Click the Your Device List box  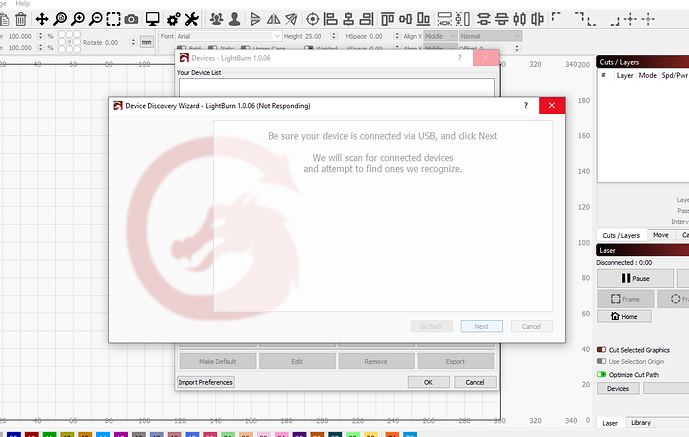[337, 87]
